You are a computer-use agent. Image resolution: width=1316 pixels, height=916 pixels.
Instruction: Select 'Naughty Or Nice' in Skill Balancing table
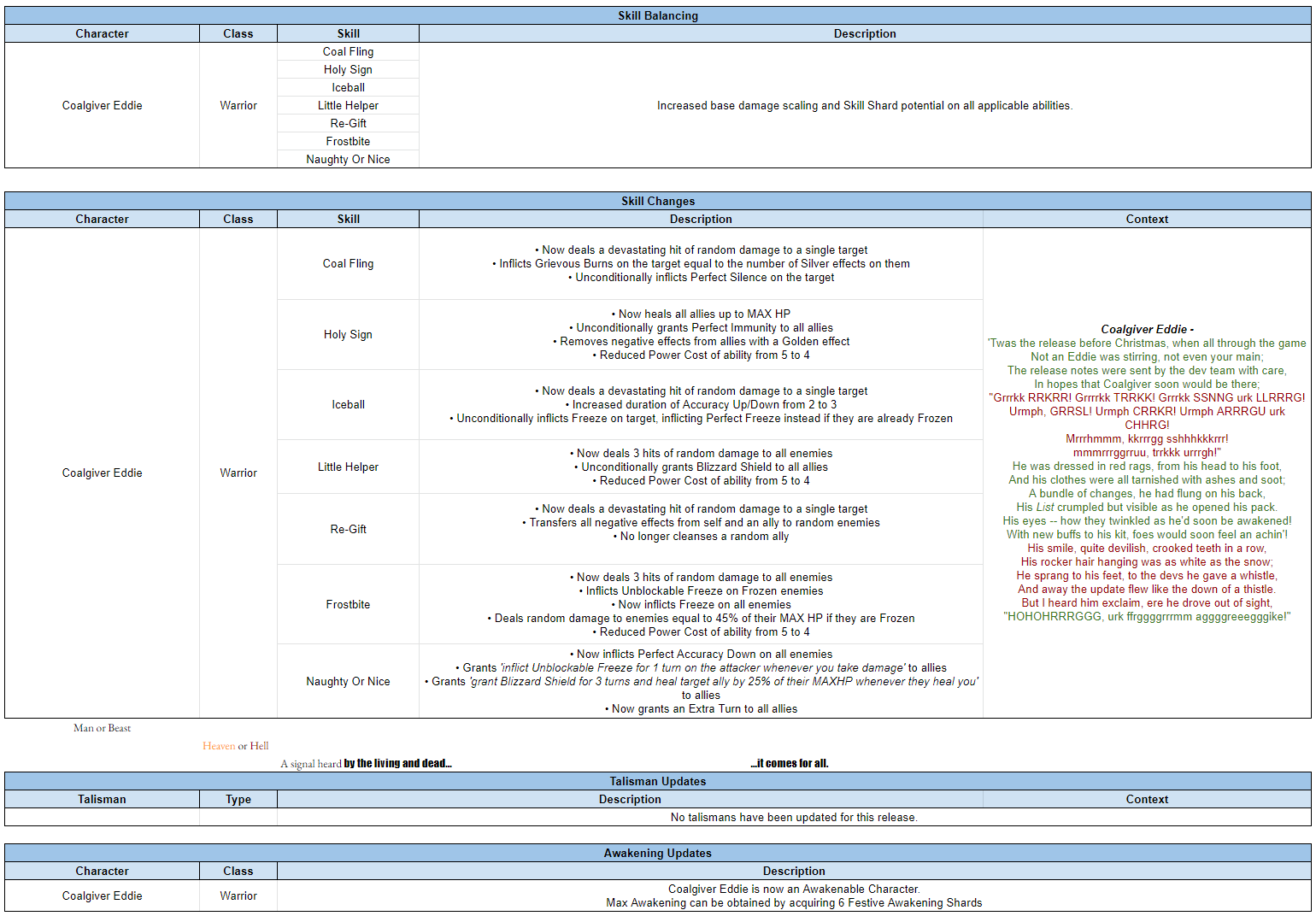(x=348, y=159)
